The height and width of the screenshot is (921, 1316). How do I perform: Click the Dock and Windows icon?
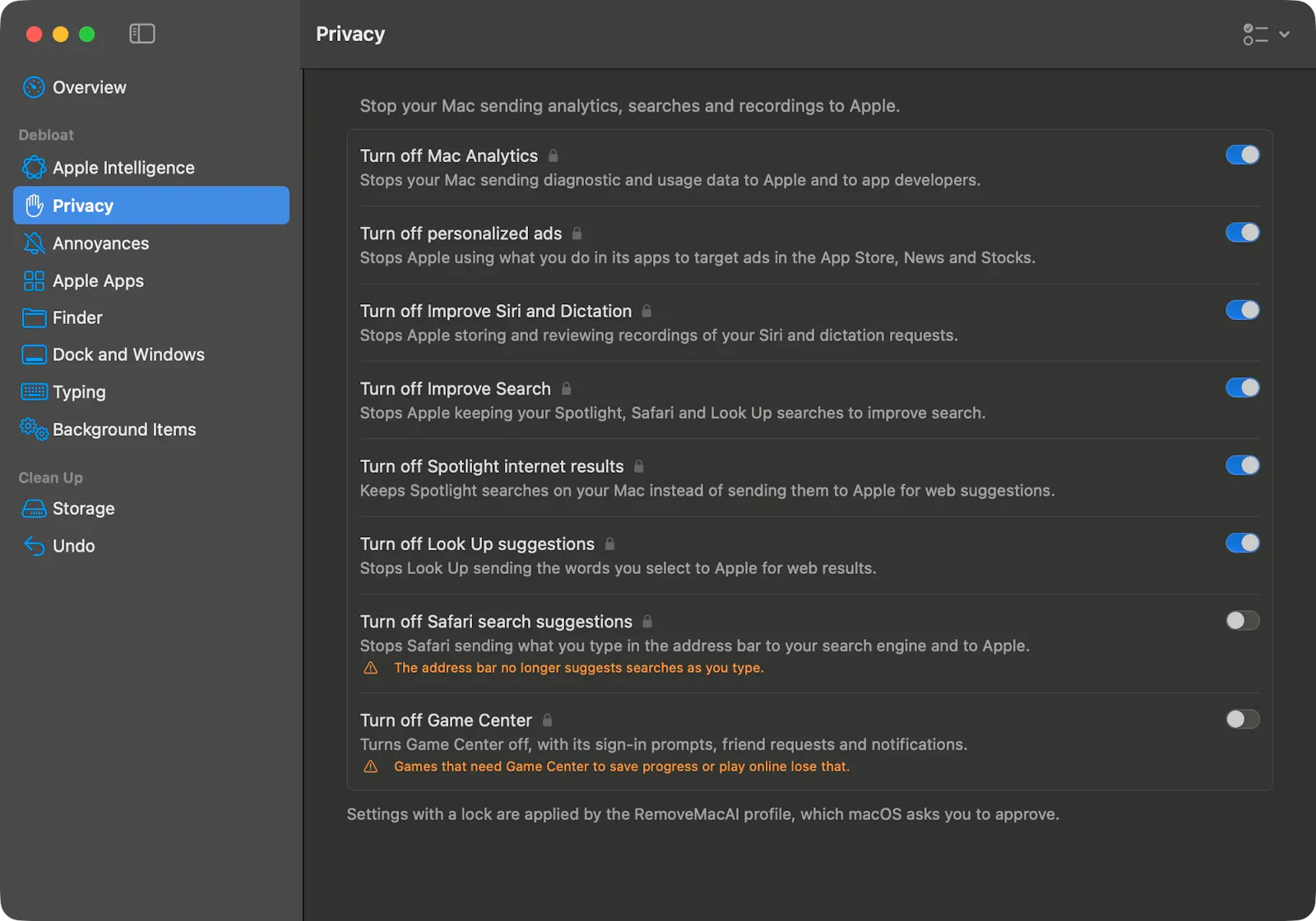click(x=34, y=355)
